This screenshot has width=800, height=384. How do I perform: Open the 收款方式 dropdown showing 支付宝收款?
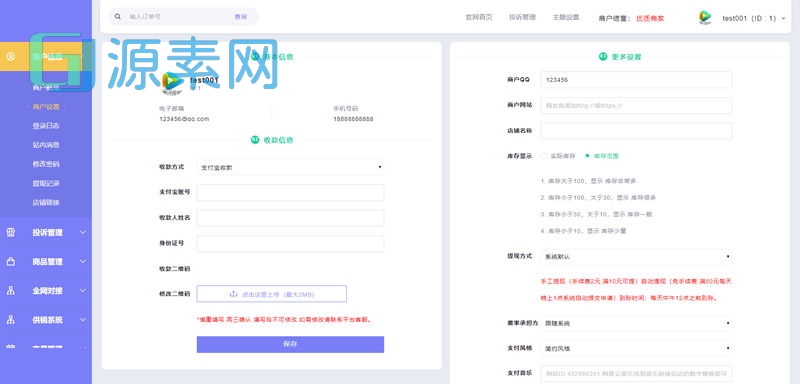290,167
